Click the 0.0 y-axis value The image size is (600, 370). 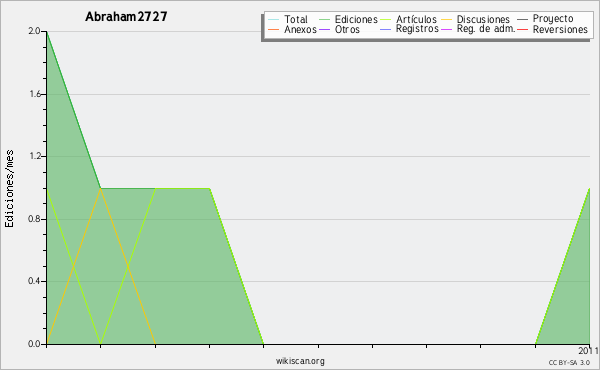34,344
